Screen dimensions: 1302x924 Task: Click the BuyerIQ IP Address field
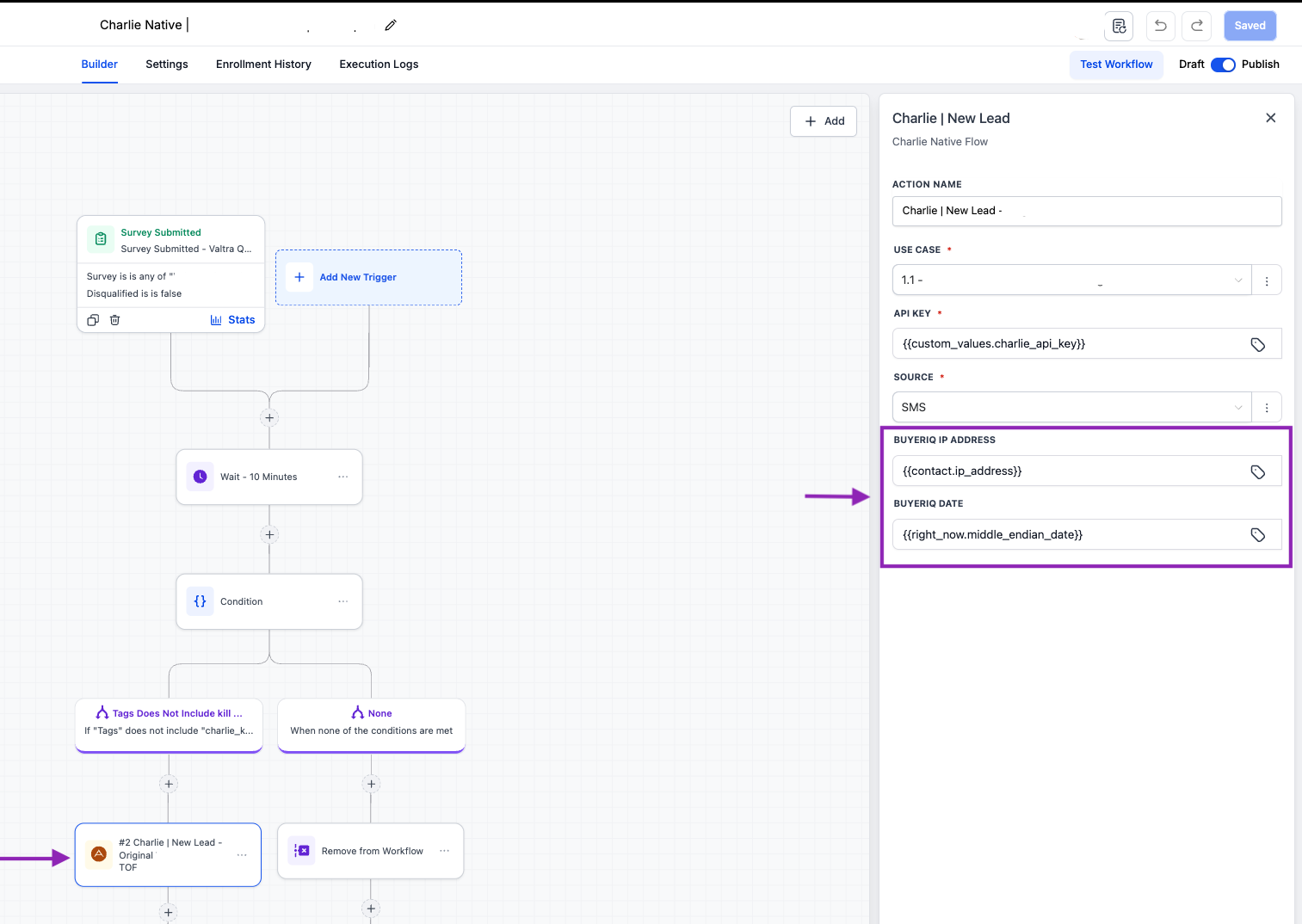(1087, 471)
